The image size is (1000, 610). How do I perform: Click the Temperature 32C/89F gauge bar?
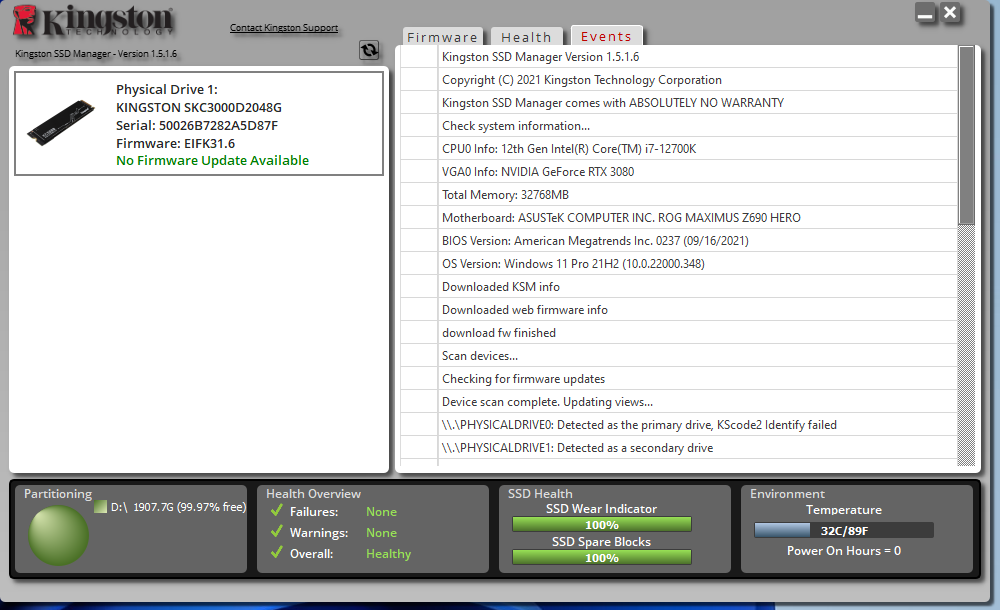tap(843, 530)
